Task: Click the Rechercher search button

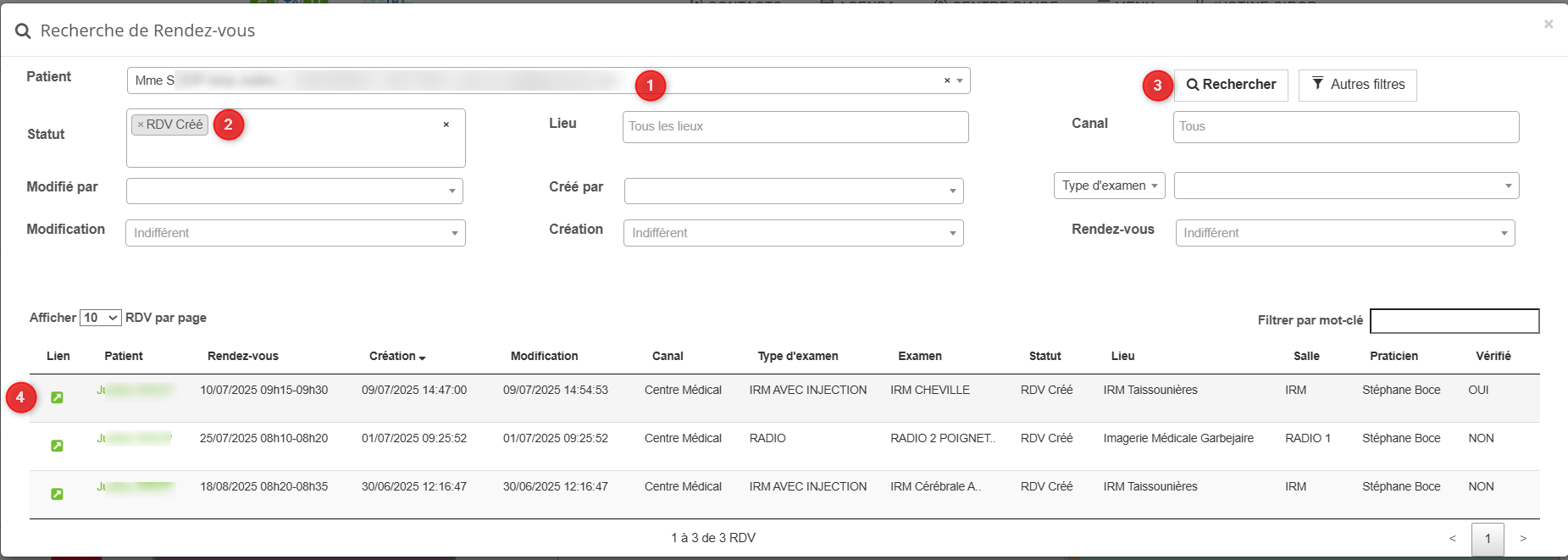Action: (1231, 85)
